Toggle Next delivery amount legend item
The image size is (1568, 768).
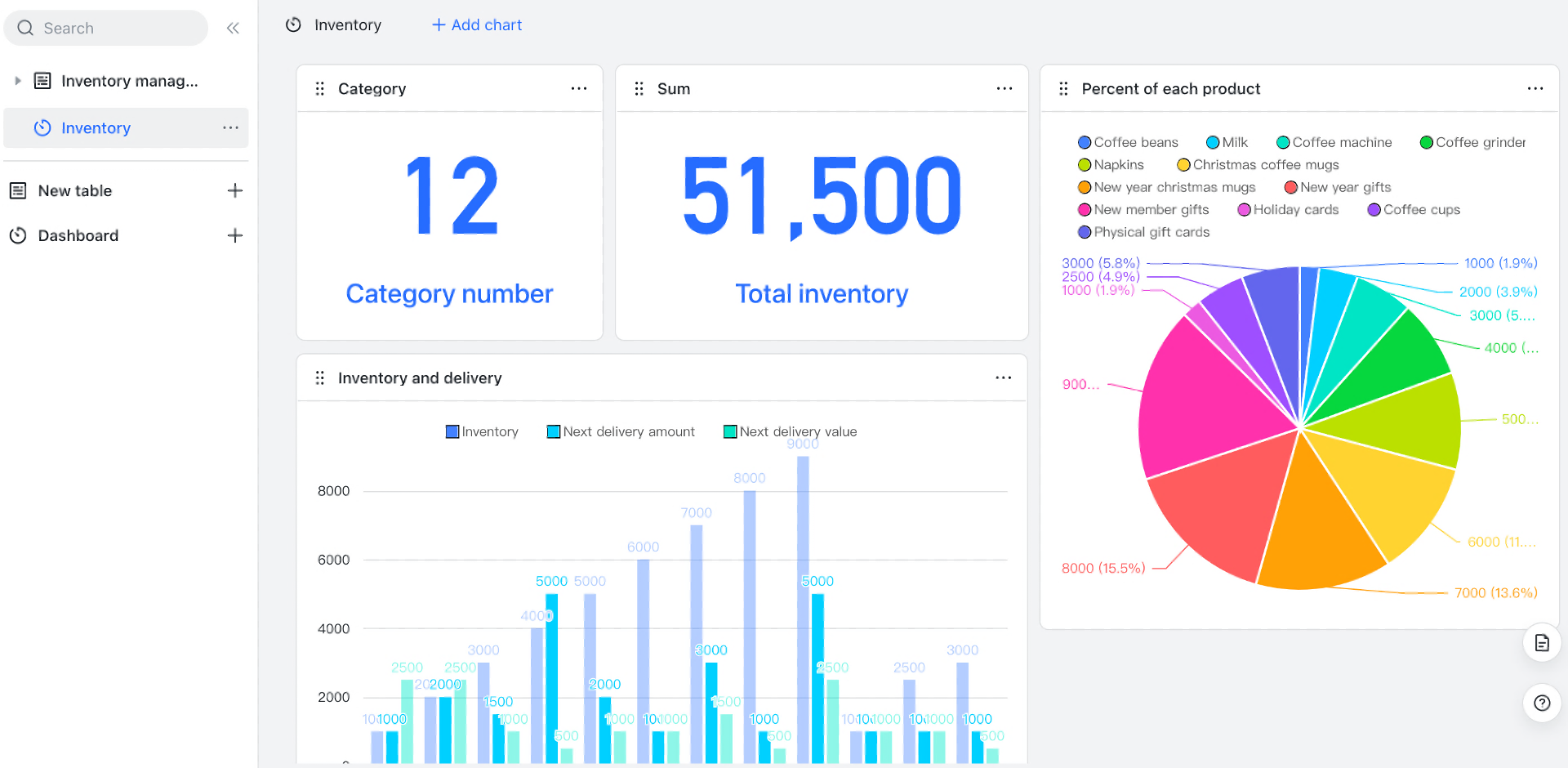point(621,432)
